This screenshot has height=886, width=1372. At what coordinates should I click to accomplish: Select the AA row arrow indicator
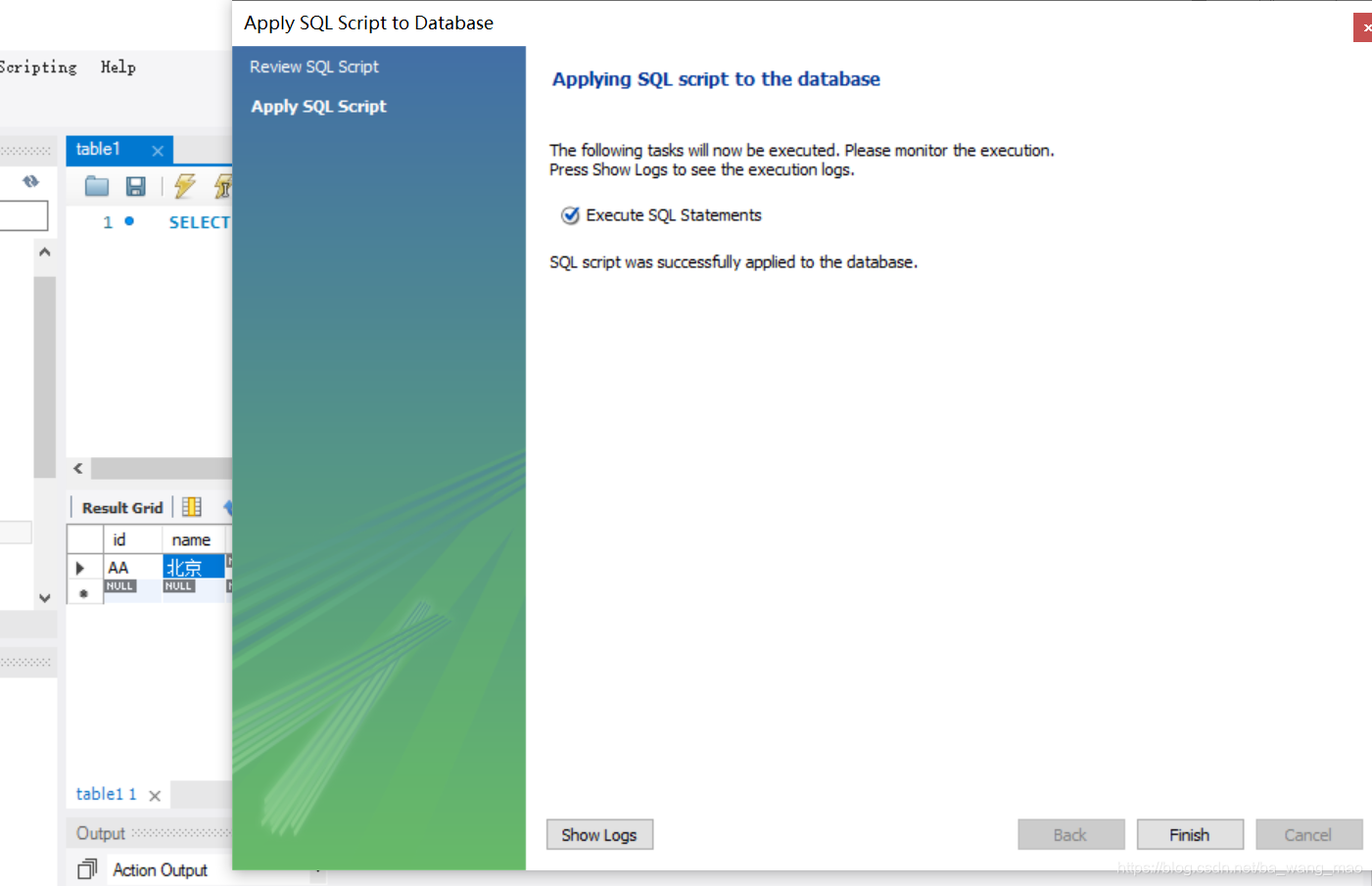click(80, 568)
